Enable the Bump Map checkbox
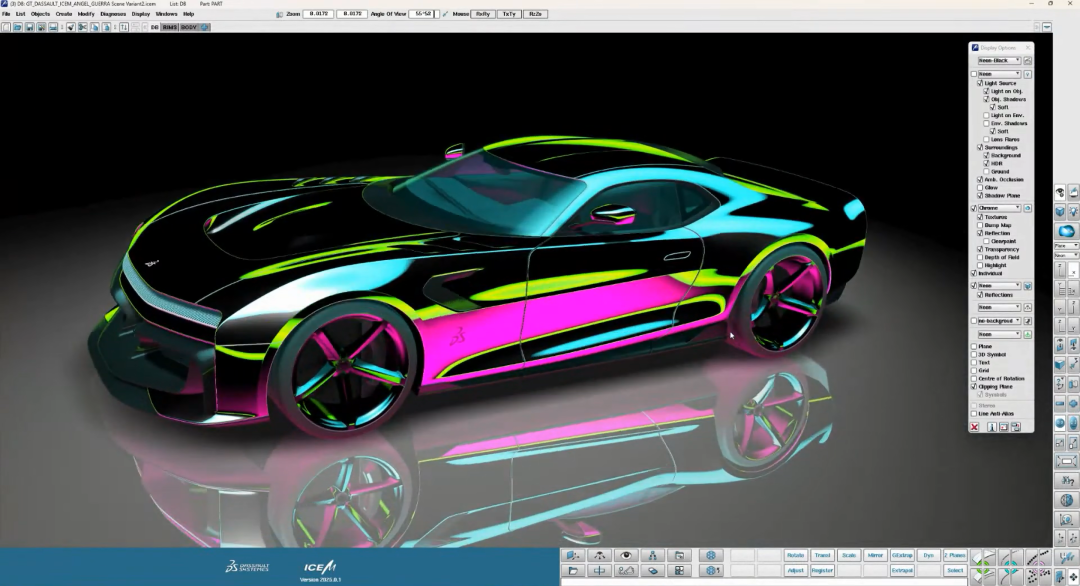The width and height of the screenshot is (1080, 586). click(980, 225)
